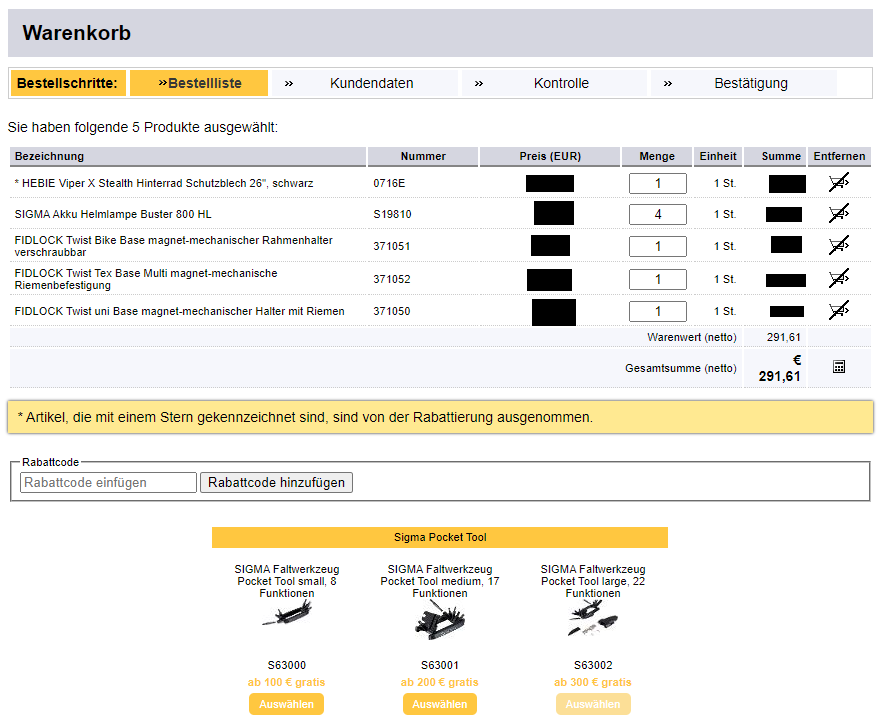Remove FIDLOCK Twist Tex Base from cart
Image resolution: width=881 pixels, height=724 pixels.
point(838,279)
